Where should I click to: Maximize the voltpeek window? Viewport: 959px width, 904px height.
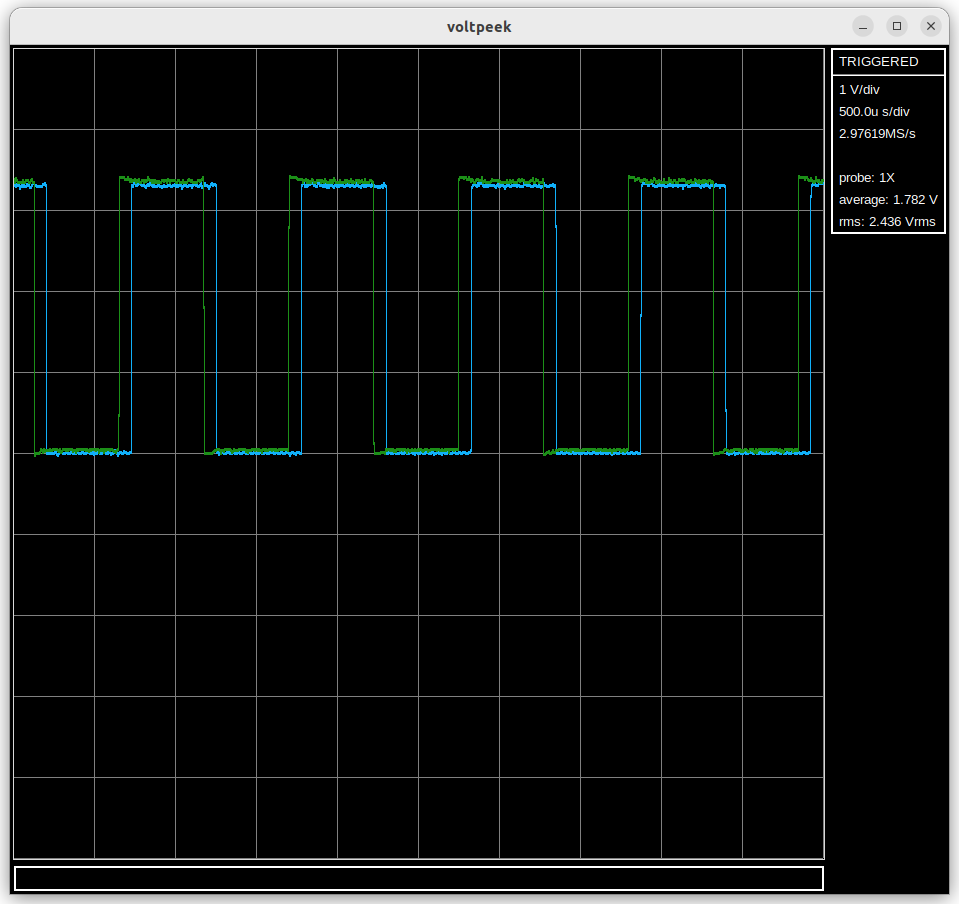(897, 26)
